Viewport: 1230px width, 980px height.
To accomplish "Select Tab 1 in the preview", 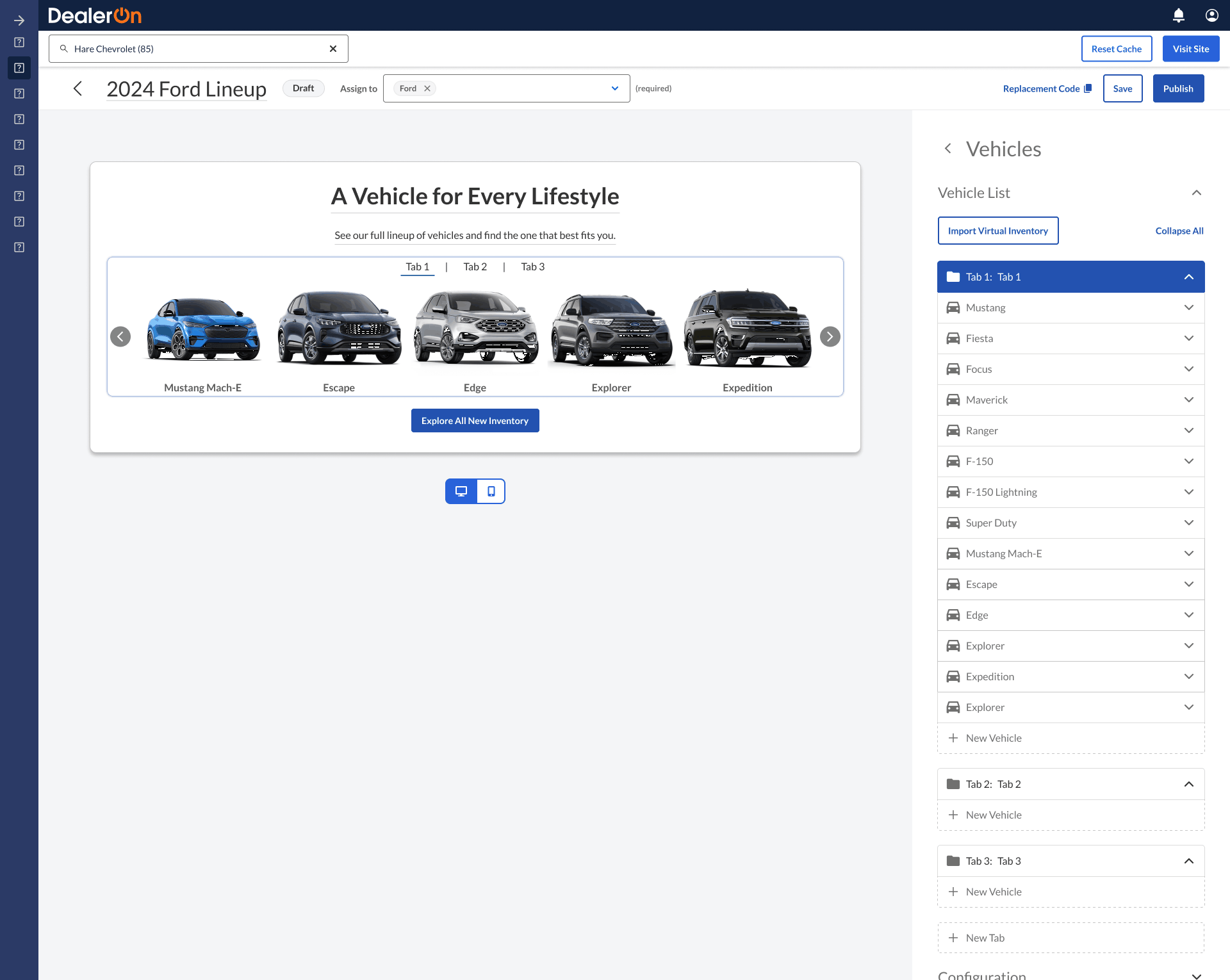I will coord(418,266).
